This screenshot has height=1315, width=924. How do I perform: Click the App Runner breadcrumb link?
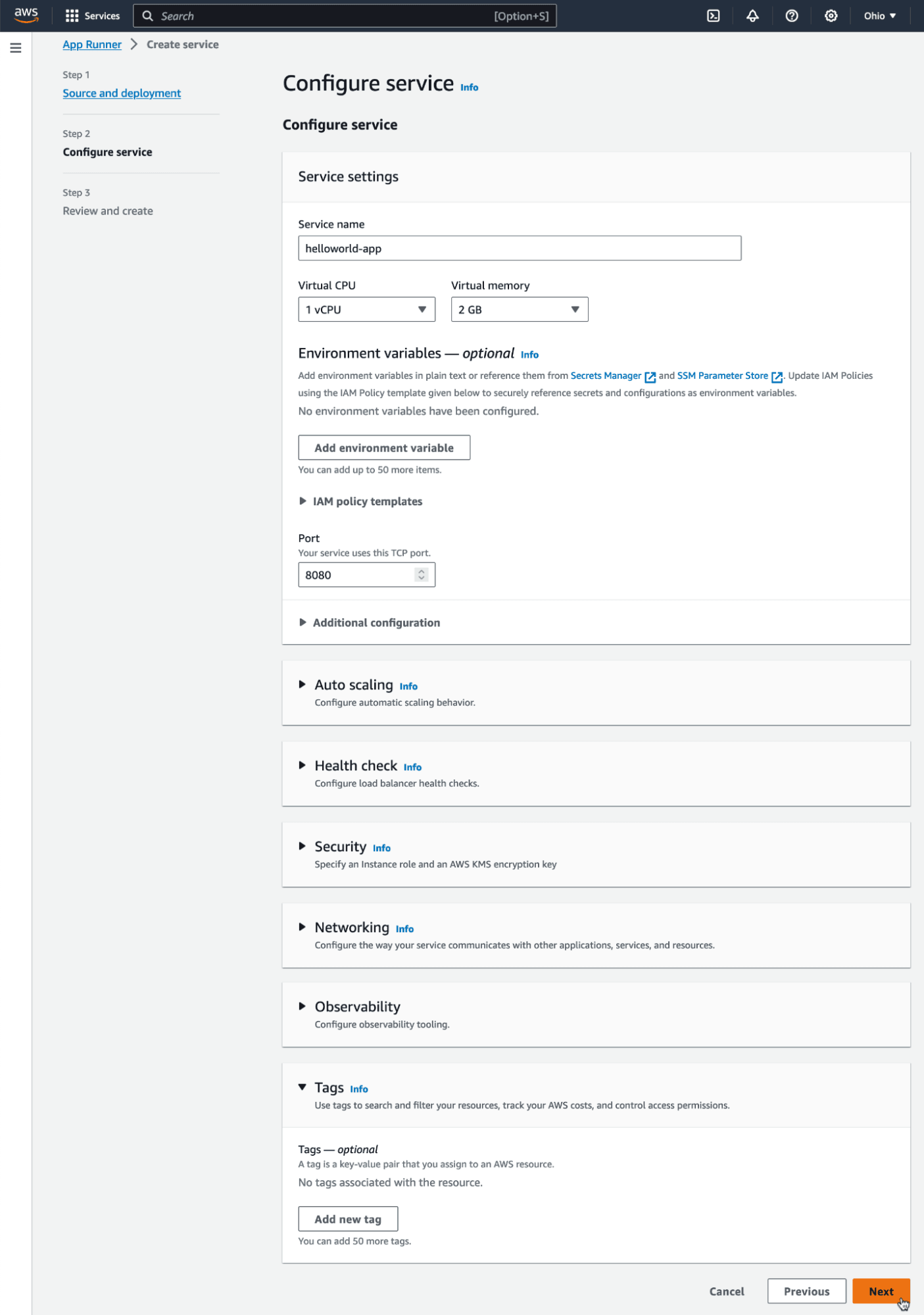click(x=92, y=45)
